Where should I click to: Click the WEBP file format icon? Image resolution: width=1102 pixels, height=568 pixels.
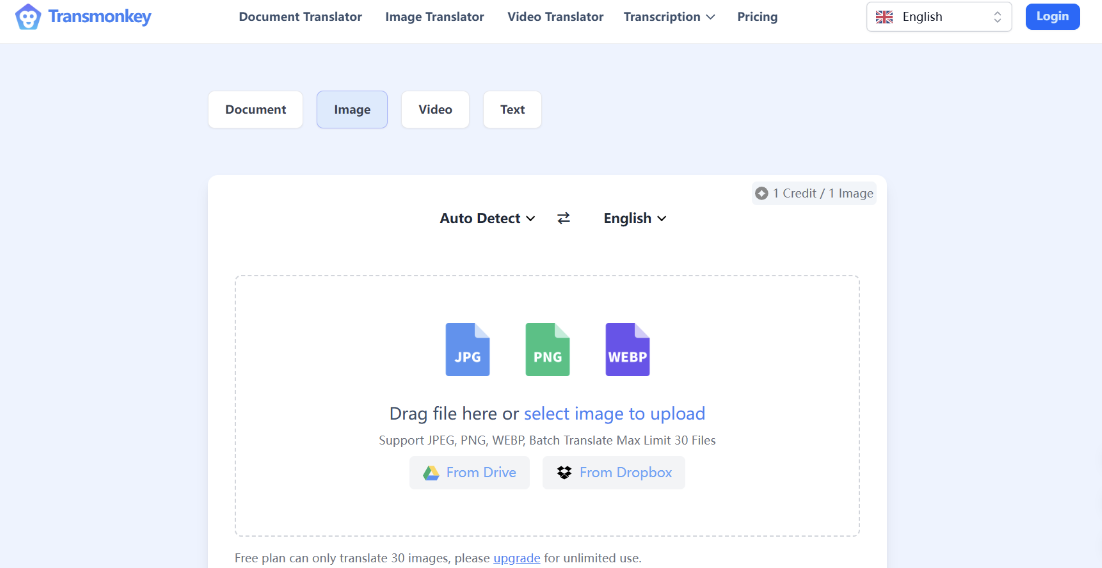[x=627, y=349]
